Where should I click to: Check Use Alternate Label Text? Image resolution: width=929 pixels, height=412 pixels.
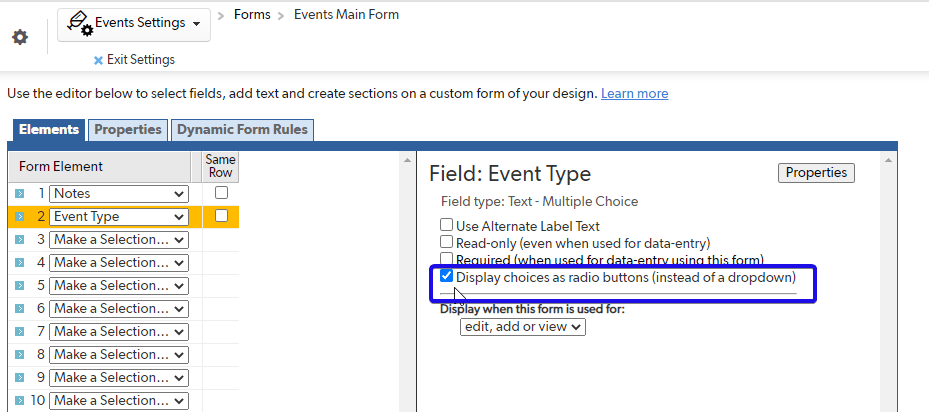pos(446,225)
